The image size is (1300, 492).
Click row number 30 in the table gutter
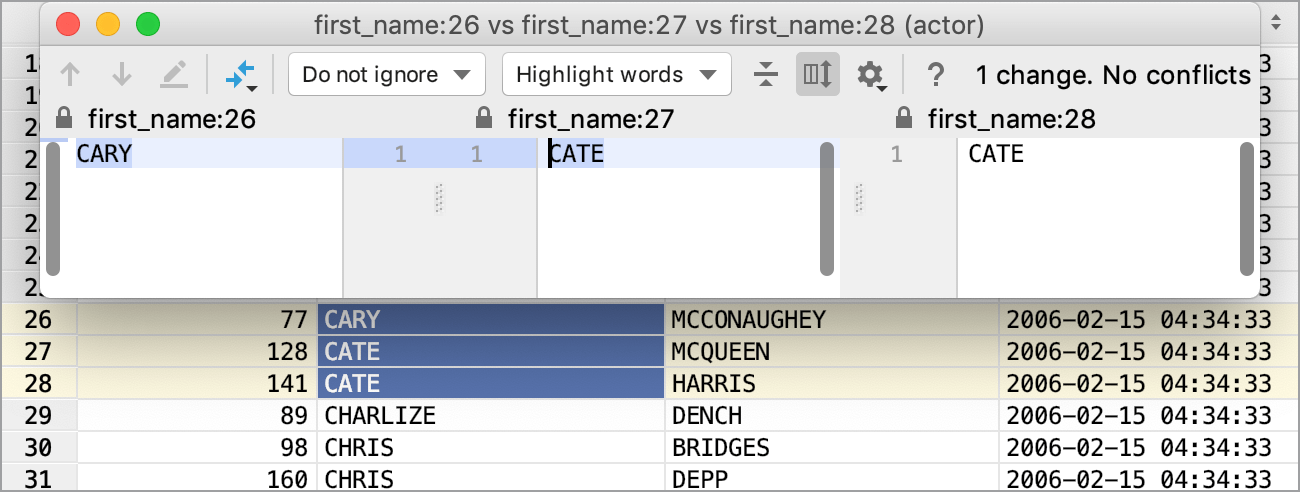[x=38, y=447]
